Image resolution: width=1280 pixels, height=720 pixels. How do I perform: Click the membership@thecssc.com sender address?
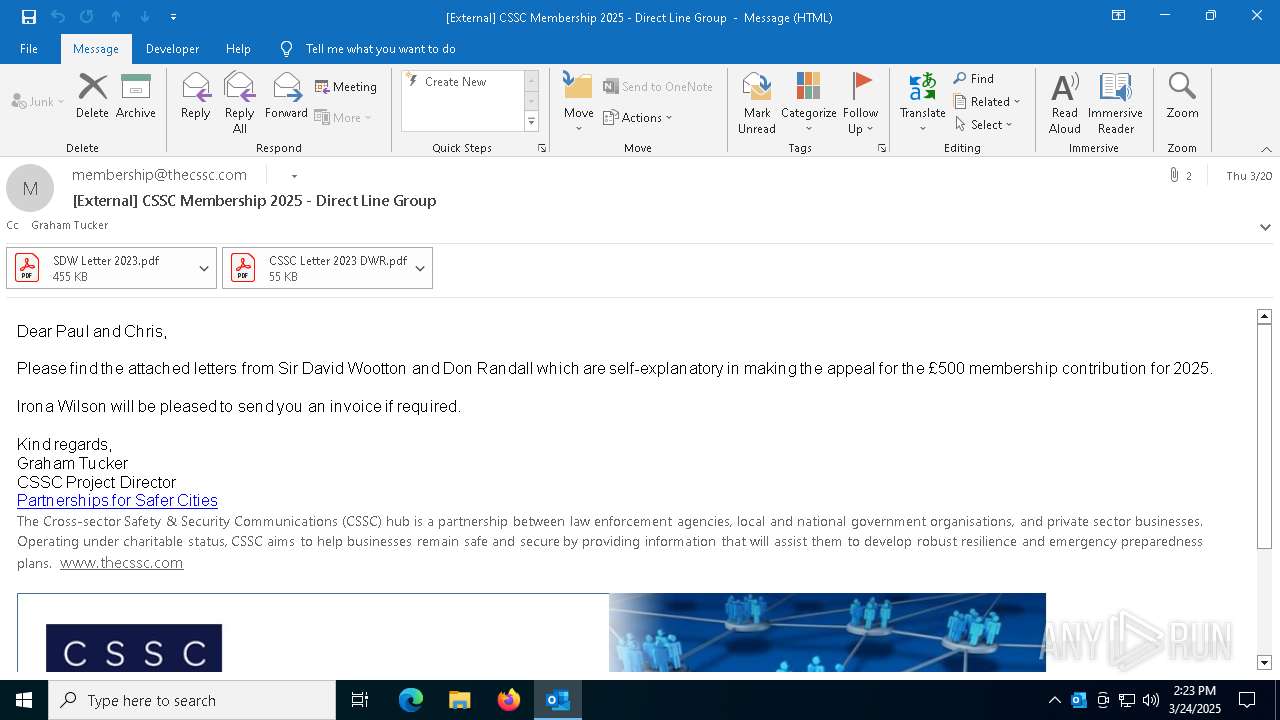(x=159, y=175)
